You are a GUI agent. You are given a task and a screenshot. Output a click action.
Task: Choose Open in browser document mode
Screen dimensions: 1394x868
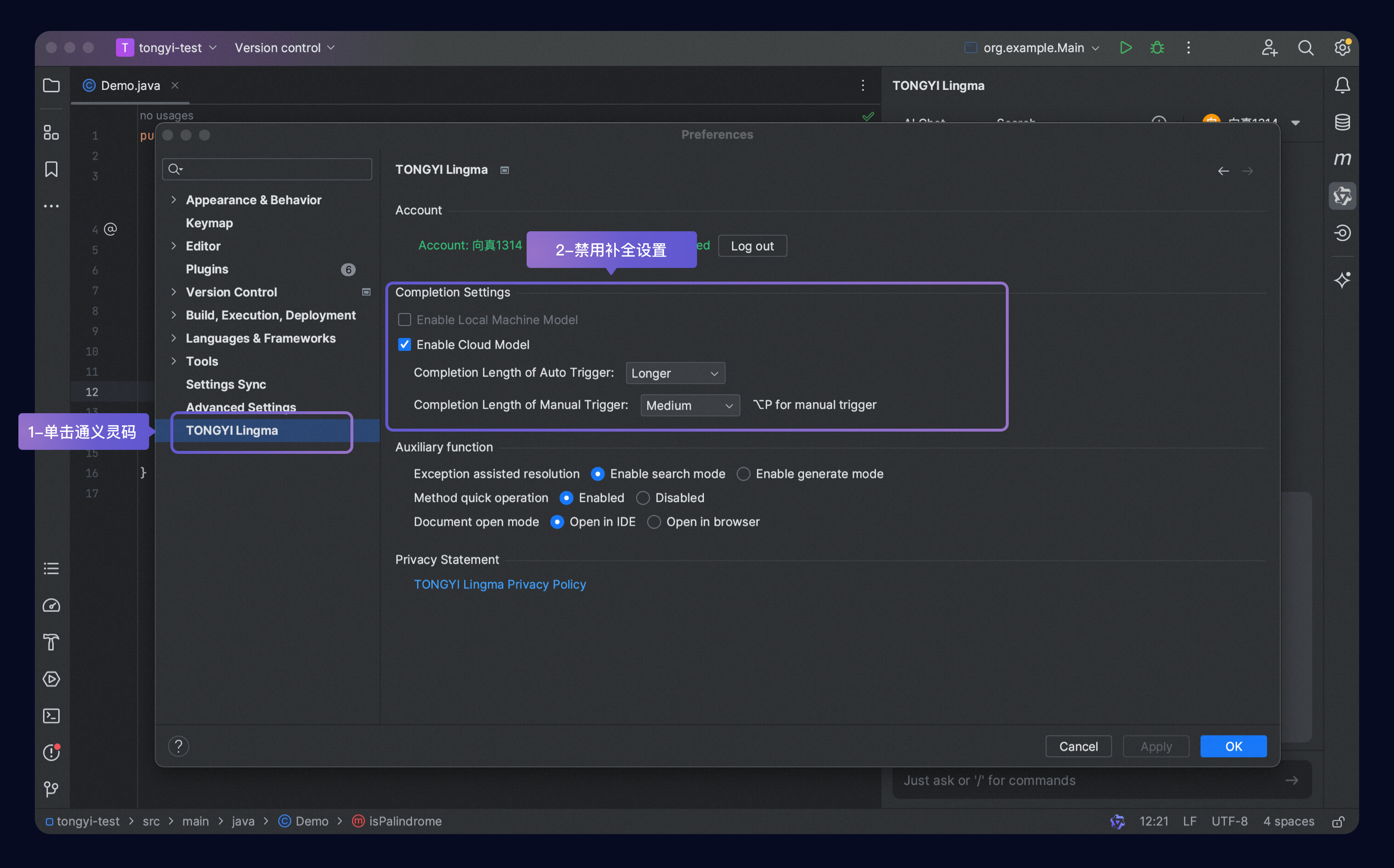pos(654,523)
